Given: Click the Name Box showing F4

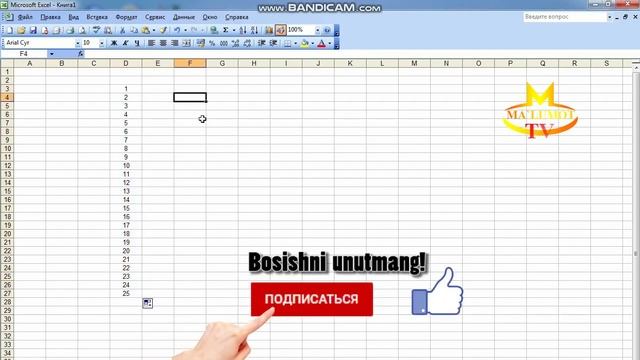Looking at the screenshot, I should tap(24, 54).
